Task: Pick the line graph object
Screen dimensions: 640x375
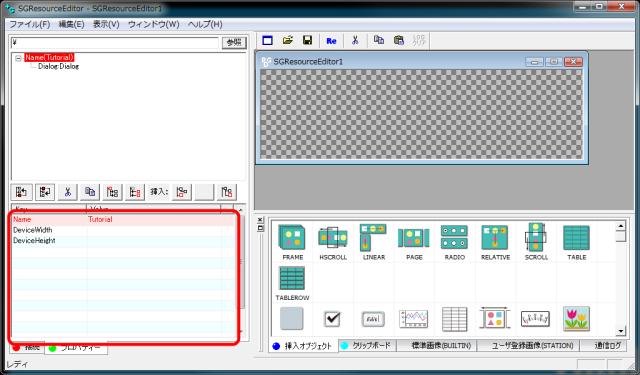Action: (x=413, y=319)
